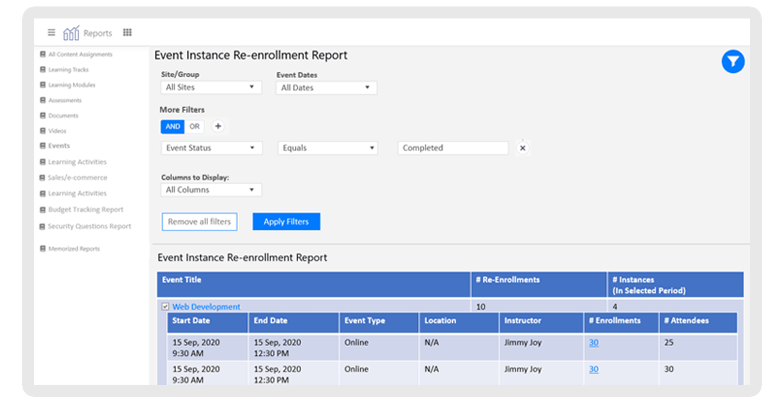Open the Event Dates All Dates dropdown
The image size is (784, 403).
326,88
